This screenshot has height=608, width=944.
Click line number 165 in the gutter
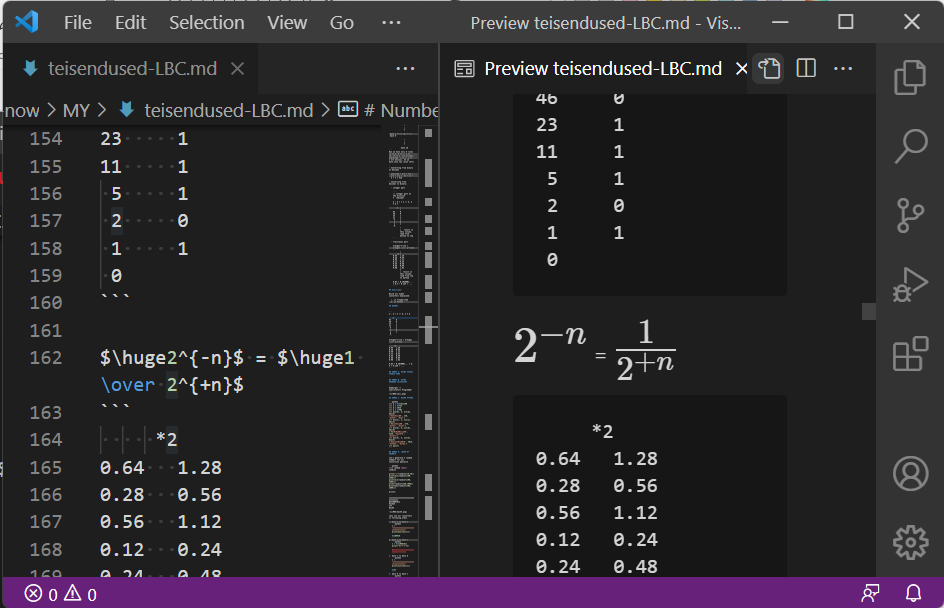point(46,468)
